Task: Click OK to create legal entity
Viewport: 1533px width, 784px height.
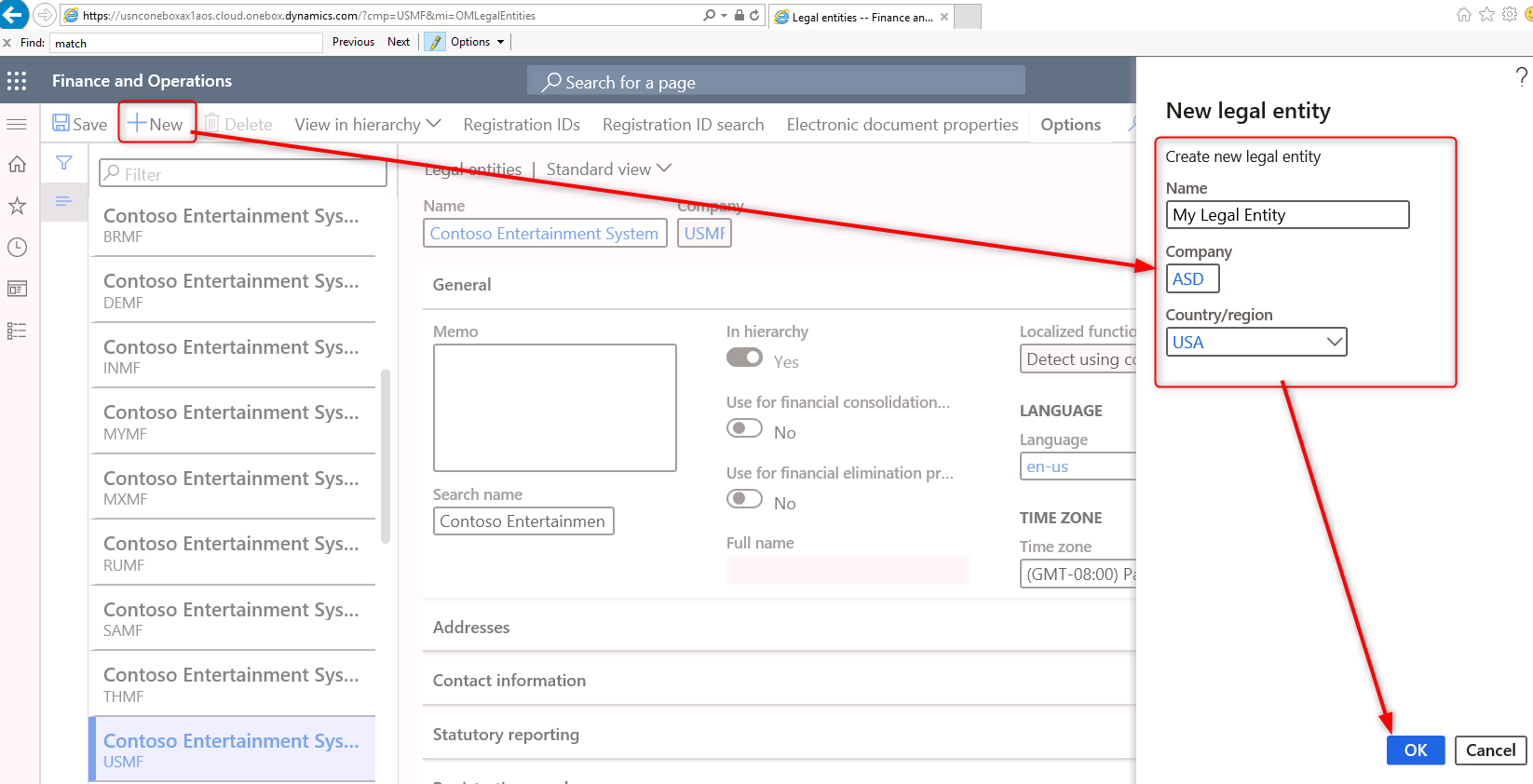Action: pyautogui.click(x=1416, y=750)
